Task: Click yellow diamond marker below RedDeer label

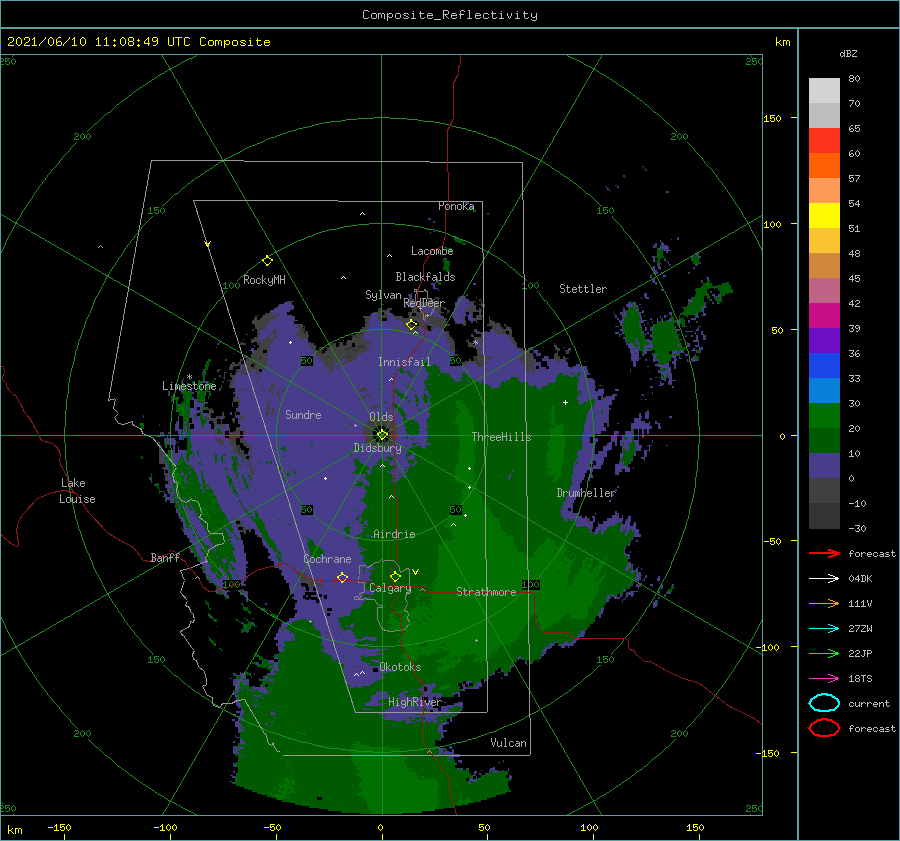Action: [x=411, y=325]
